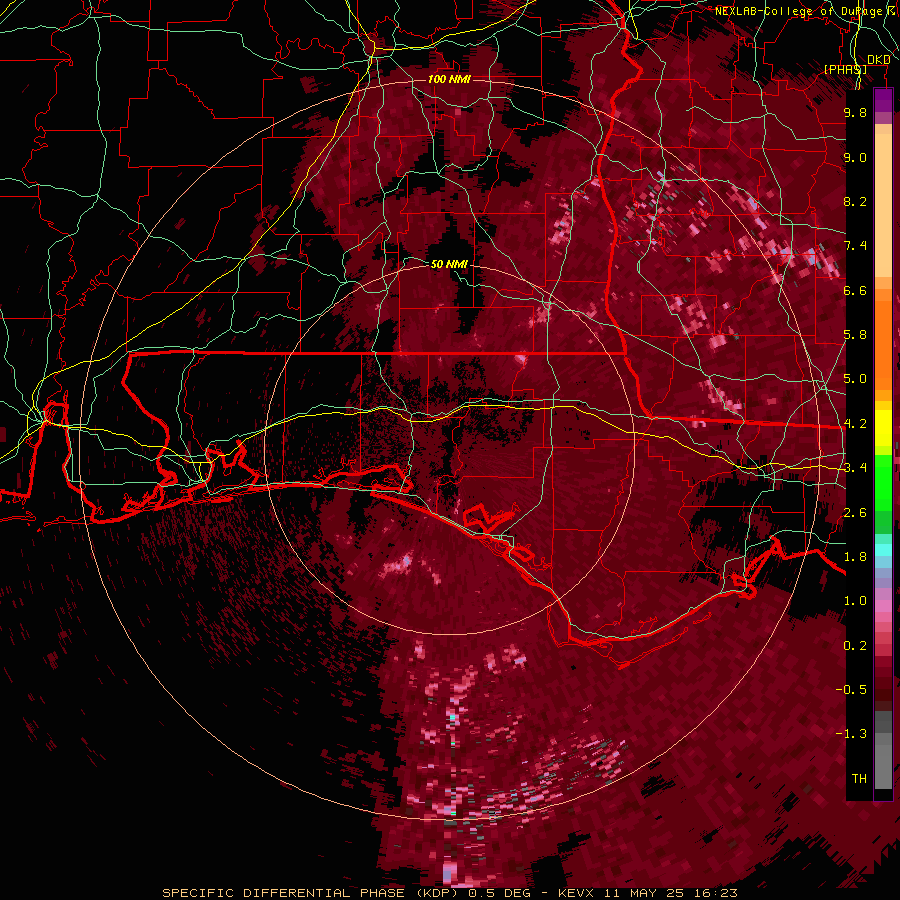This screenshot has width=900, height=900.
Task: Click the small arrow icon after DuPage
Action: (891, 10)
